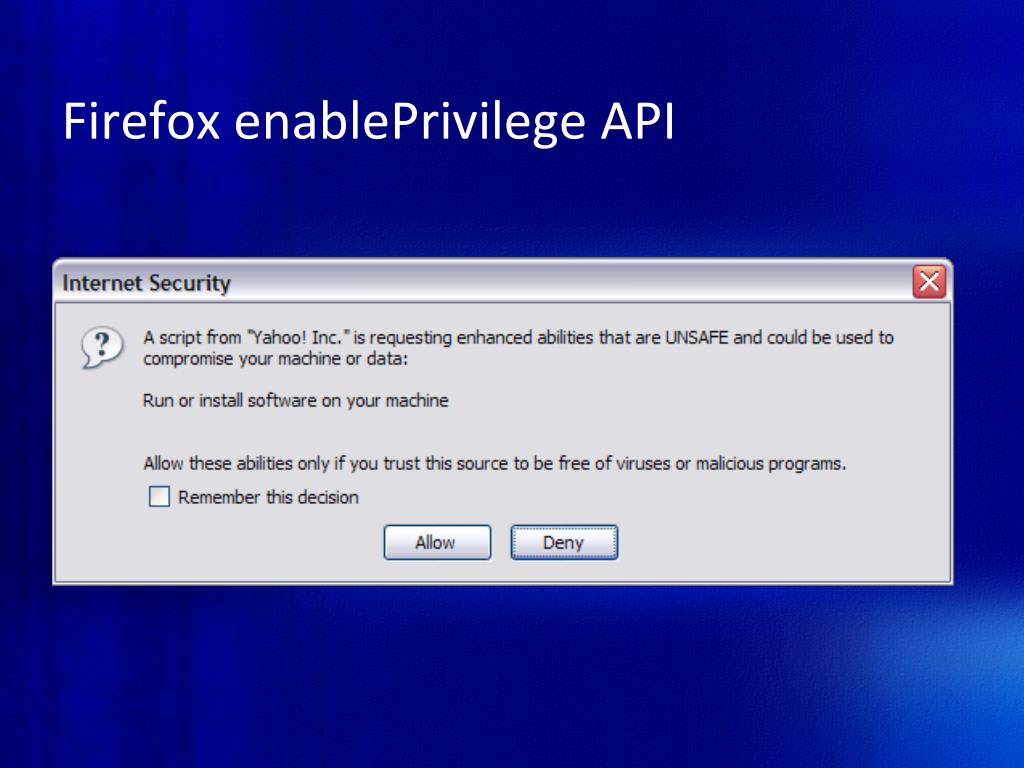Image resolution: width=1024 pixels, height=768 pixels.
Task: Enable the Remember this decision checkbox
Action: click(159, 497)
